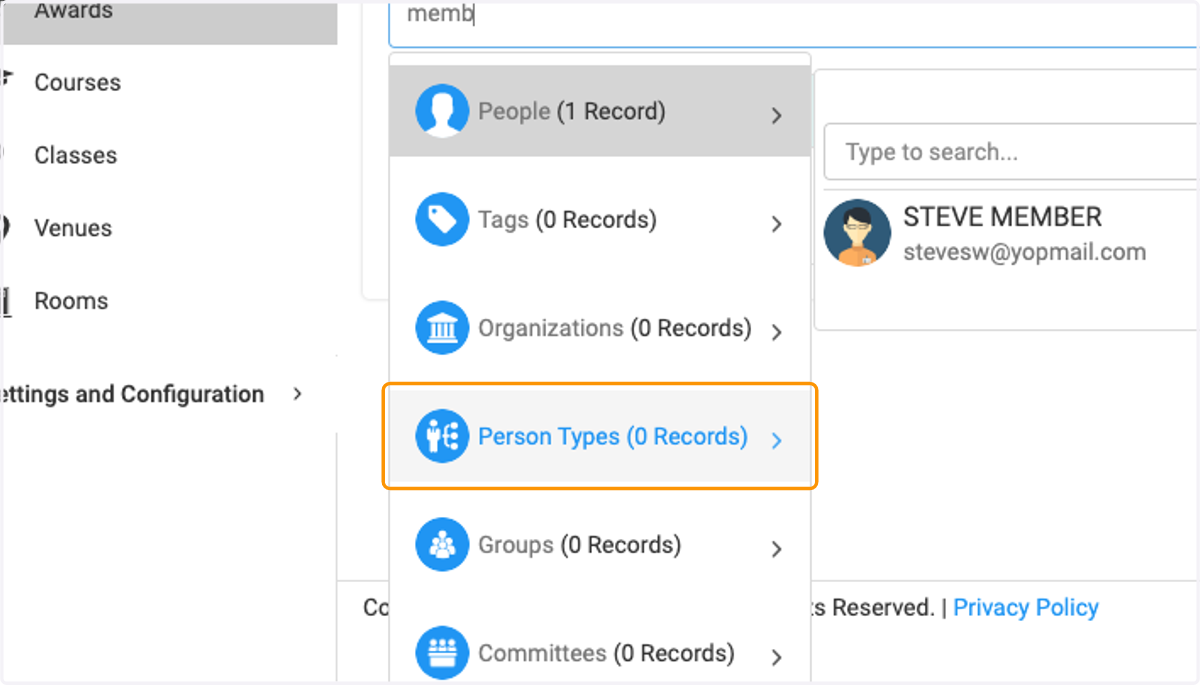Click the Tags label icon
Screen dimensions: 1200x685
coord(442,220)
